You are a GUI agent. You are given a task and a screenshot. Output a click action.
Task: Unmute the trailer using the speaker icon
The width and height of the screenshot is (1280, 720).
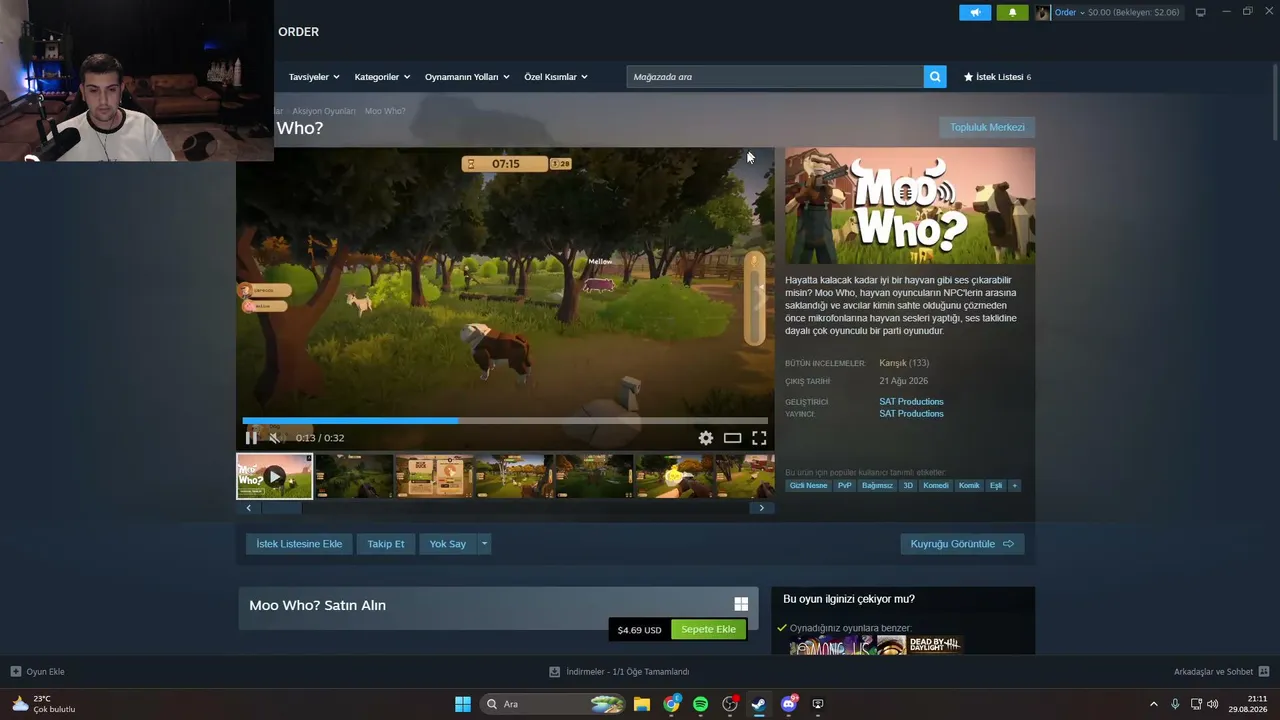click(x=277, y=438)
